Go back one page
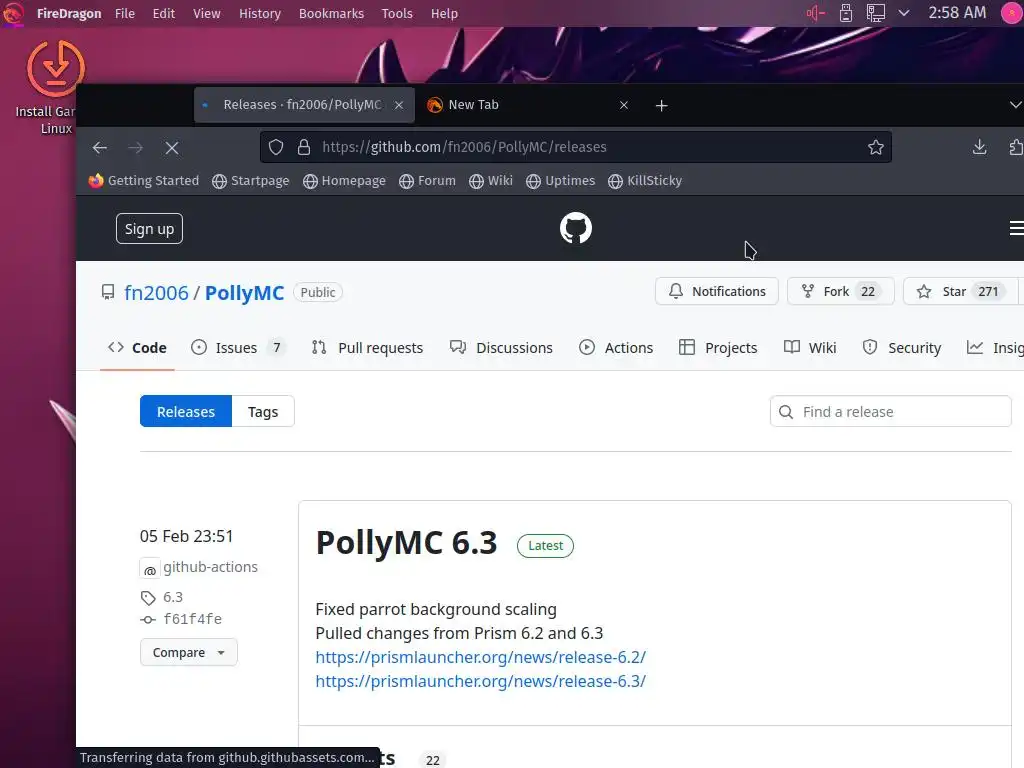The width and height of the screenshot is (1024, 768). [99, 148]
